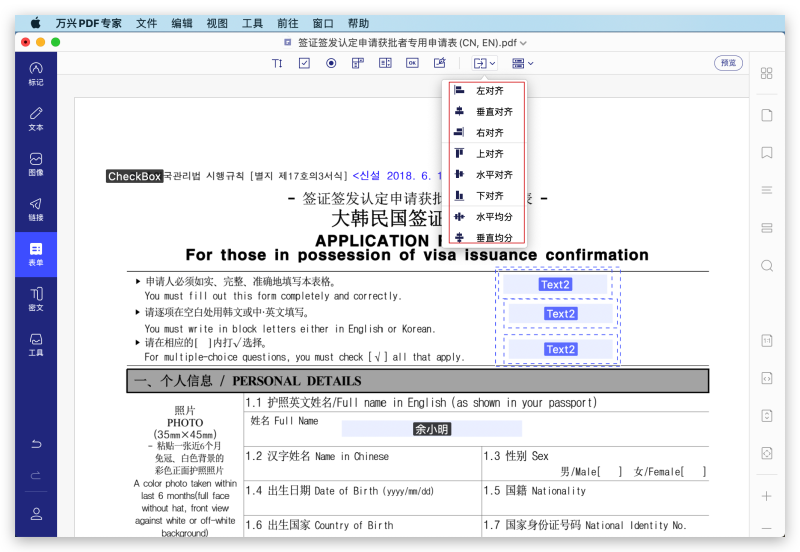Select the radio button form tool
This screenshot has height=552, width=800.
(331, 63)
